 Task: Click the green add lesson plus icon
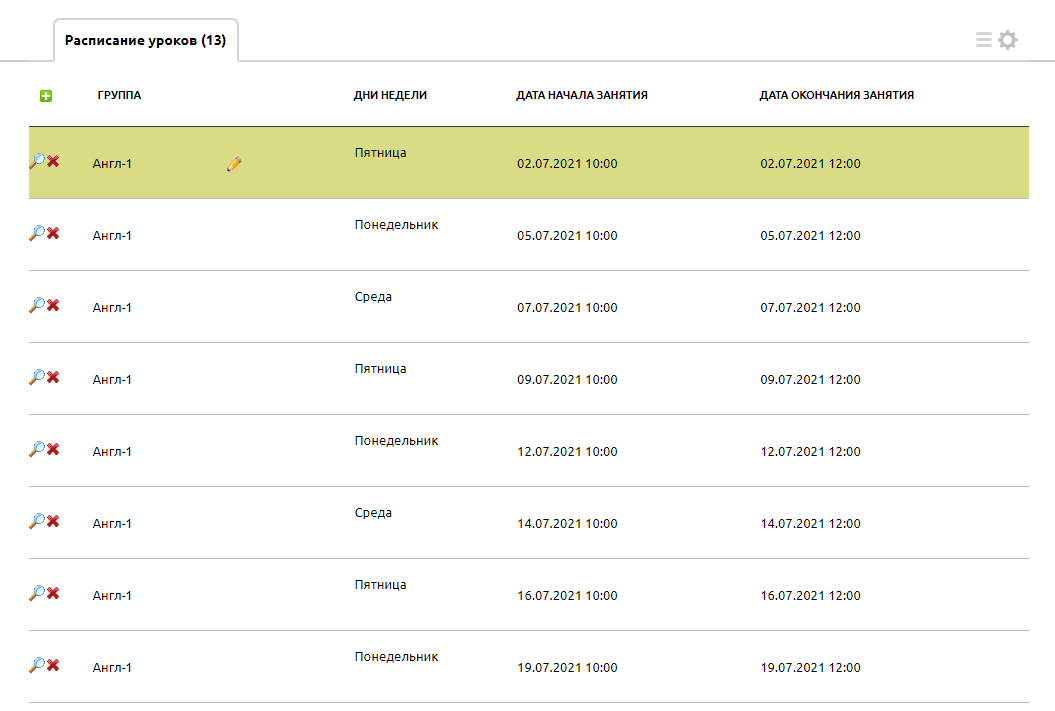click(45, 96)
